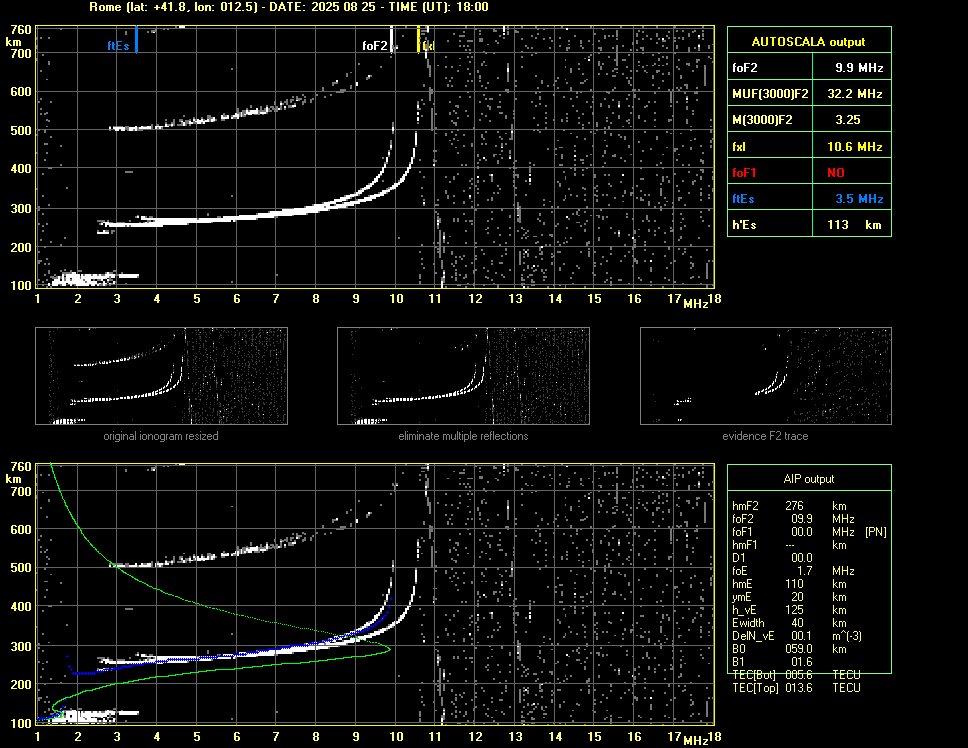Click the 'AIP output' panel header
This screenshot has height=748, width=968.
pyautogui.click(x=809, y=479)
